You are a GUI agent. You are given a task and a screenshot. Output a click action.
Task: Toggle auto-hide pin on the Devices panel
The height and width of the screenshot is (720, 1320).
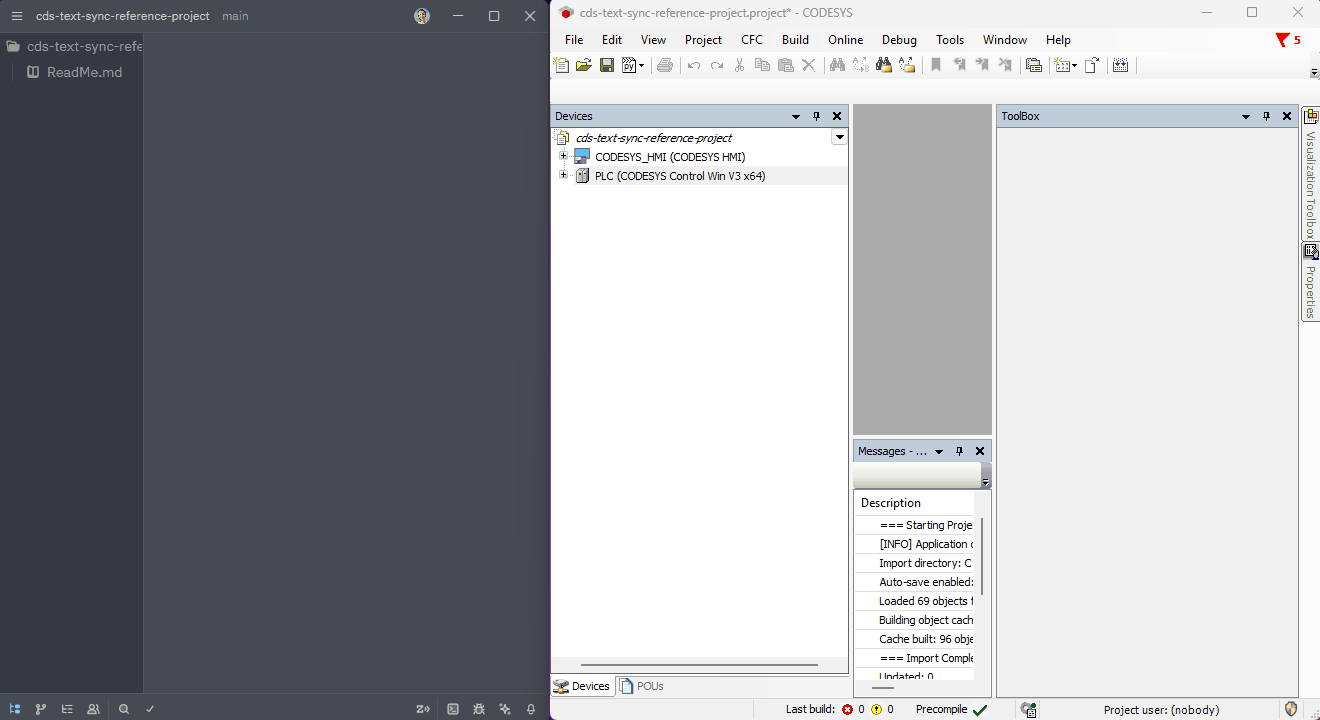click(x=816, y=116)
